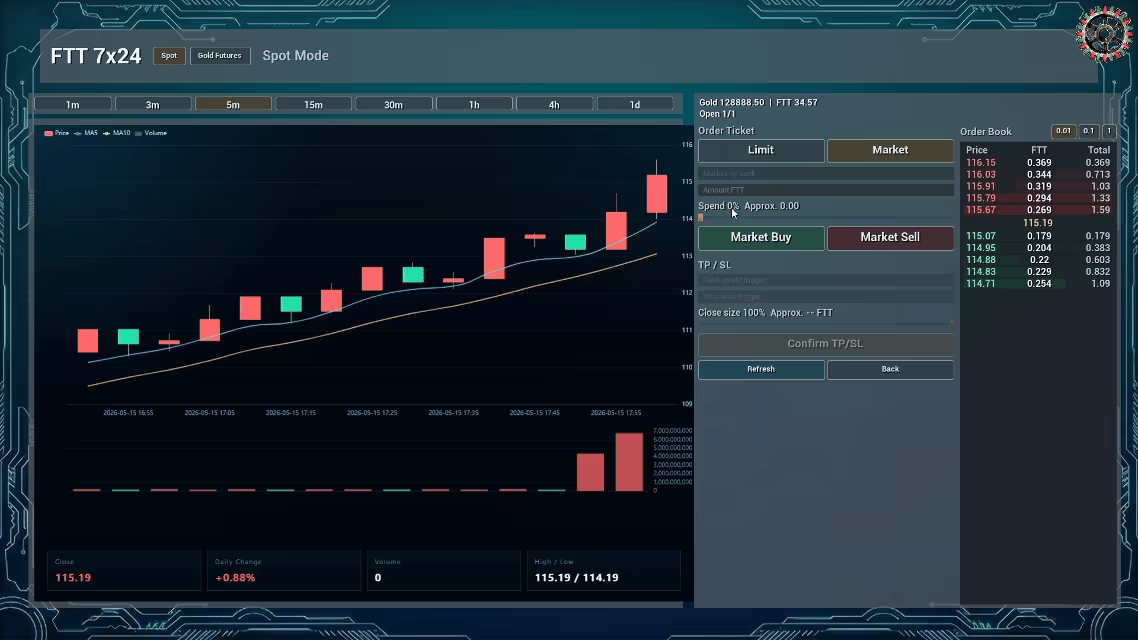
Task: Switch to Gold Futures mode
Action: [x=220, y=56]
